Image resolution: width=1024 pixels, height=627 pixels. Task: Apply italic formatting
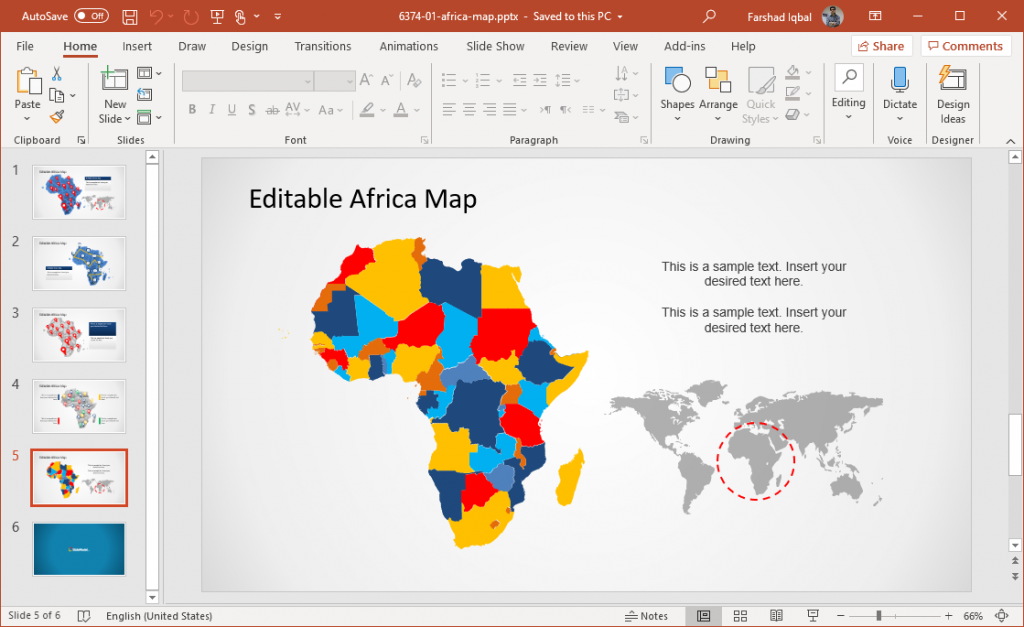tap(211, 110)
